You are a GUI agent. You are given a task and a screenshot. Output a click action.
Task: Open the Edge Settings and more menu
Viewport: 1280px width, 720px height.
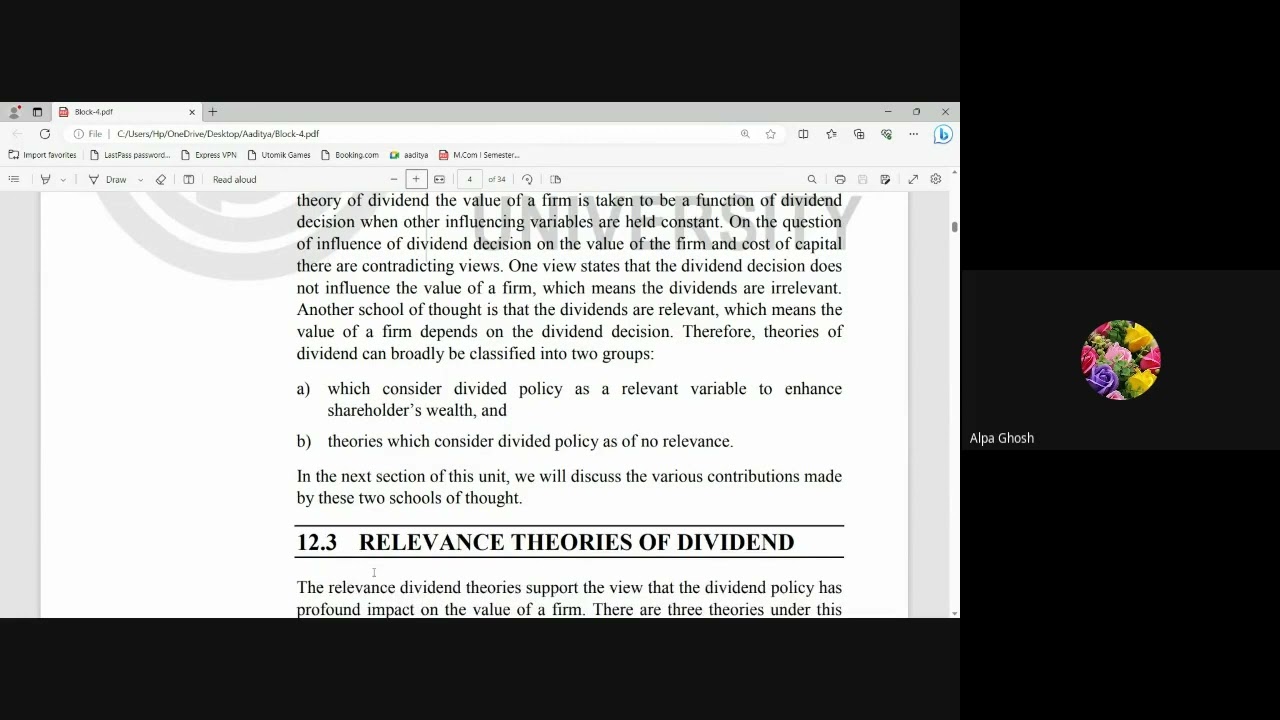[913, 134]
